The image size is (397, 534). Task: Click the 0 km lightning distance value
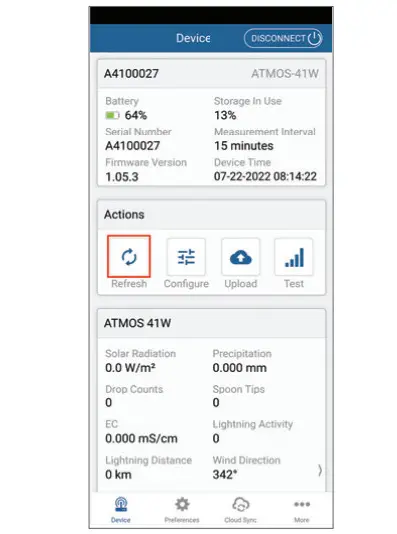pyautogui.click(x=118, y=474)
